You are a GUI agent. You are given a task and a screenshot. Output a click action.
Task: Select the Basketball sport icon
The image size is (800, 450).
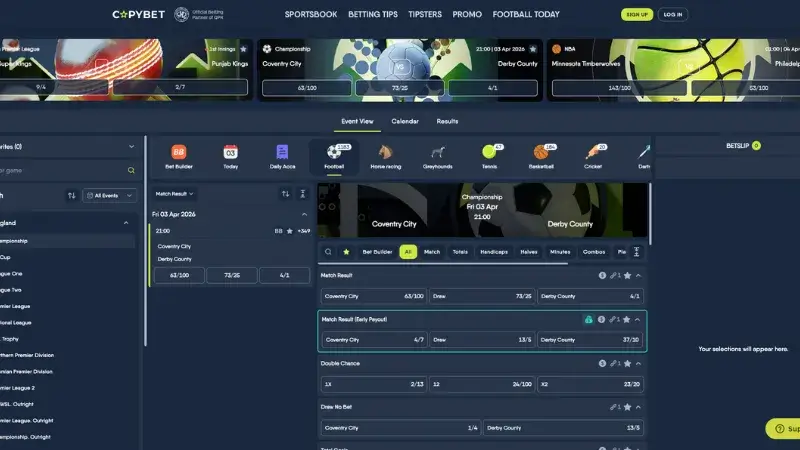pyautogui.click(x=540, y=156)
